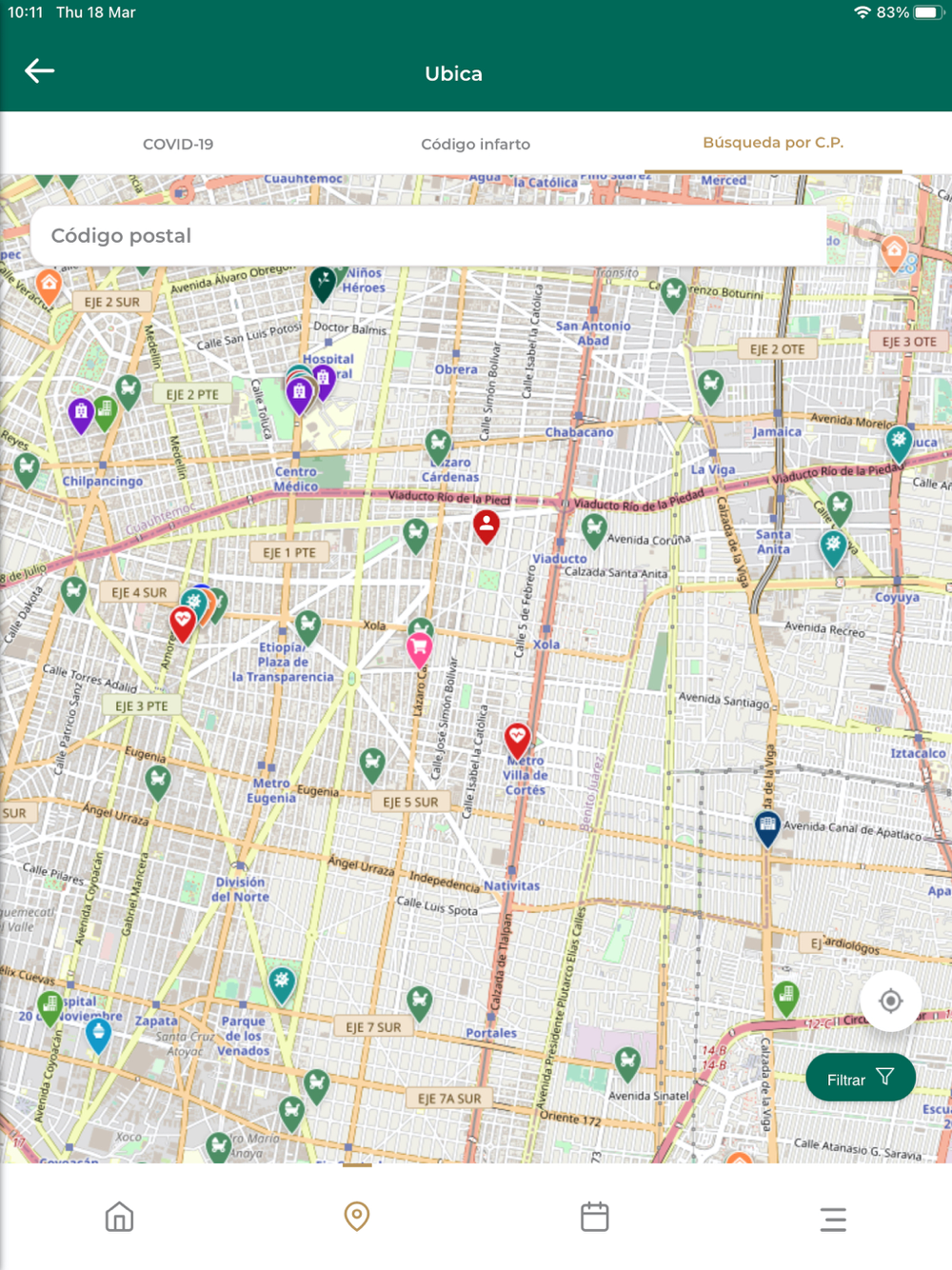
Task: Select green pin above Avenida Sinatel
Action: click(627, 1063)
